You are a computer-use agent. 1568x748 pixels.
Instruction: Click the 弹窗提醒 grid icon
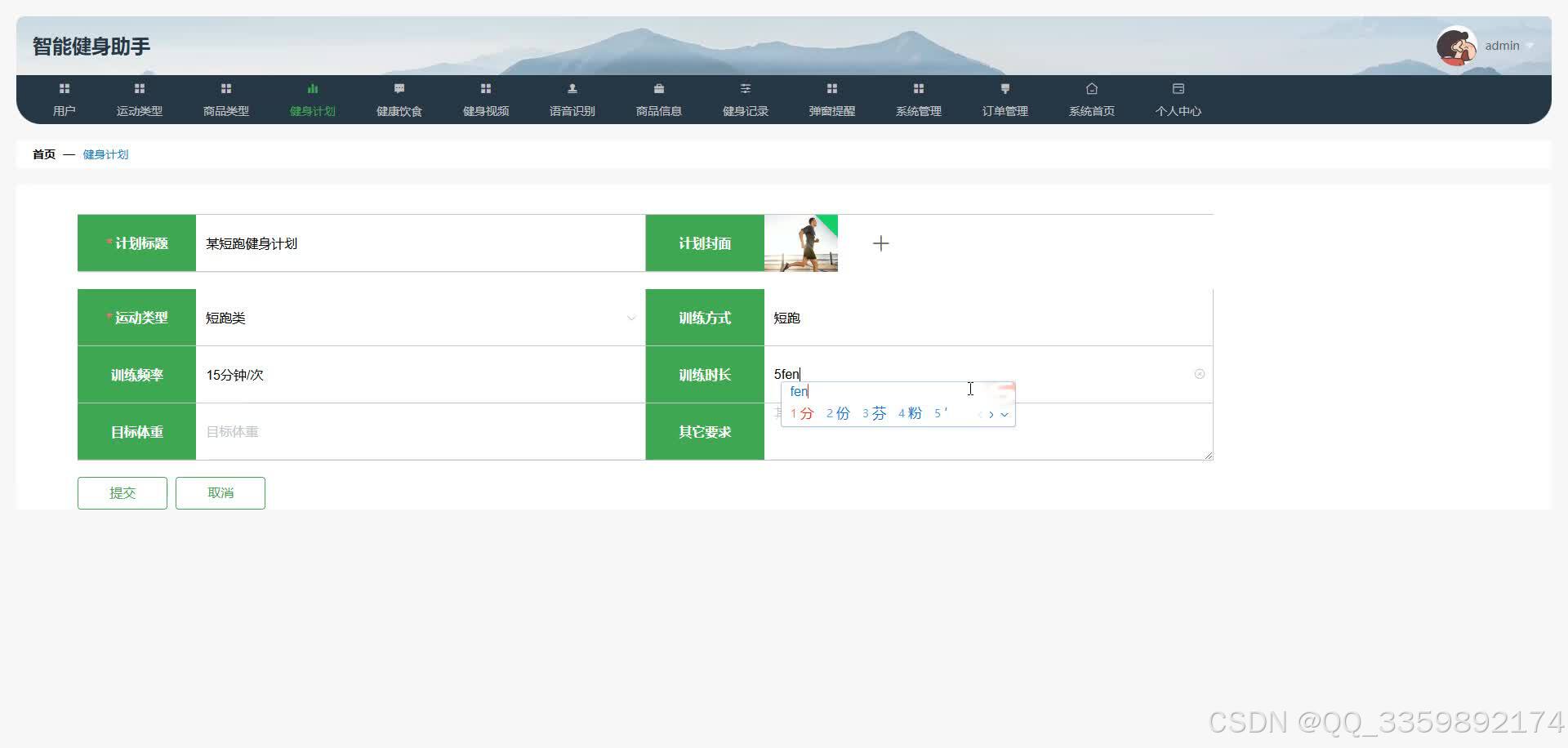[832, 88]
